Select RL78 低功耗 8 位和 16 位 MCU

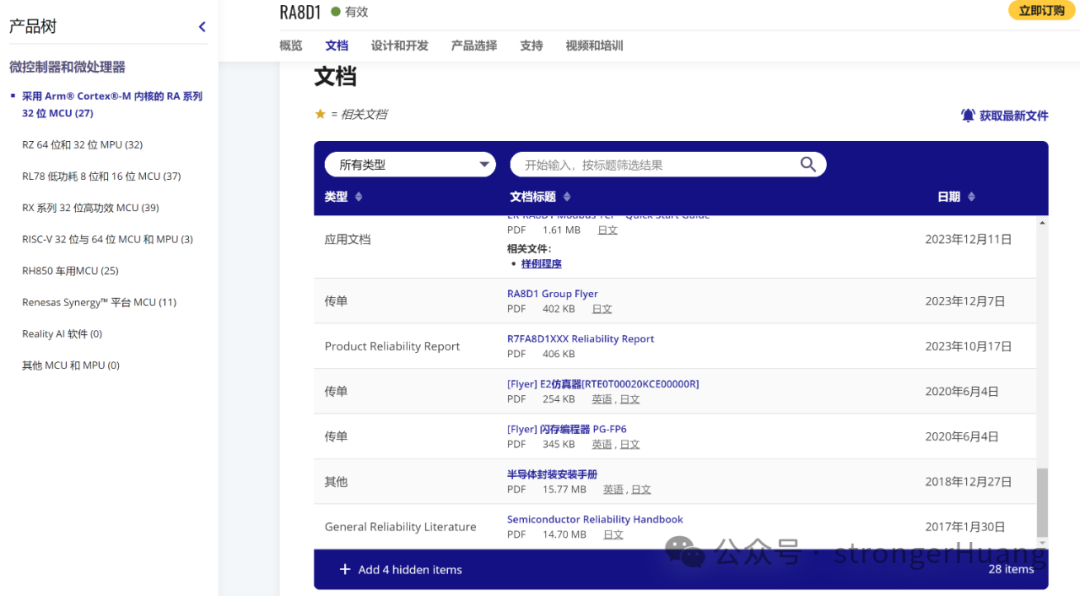pos(101,176)
